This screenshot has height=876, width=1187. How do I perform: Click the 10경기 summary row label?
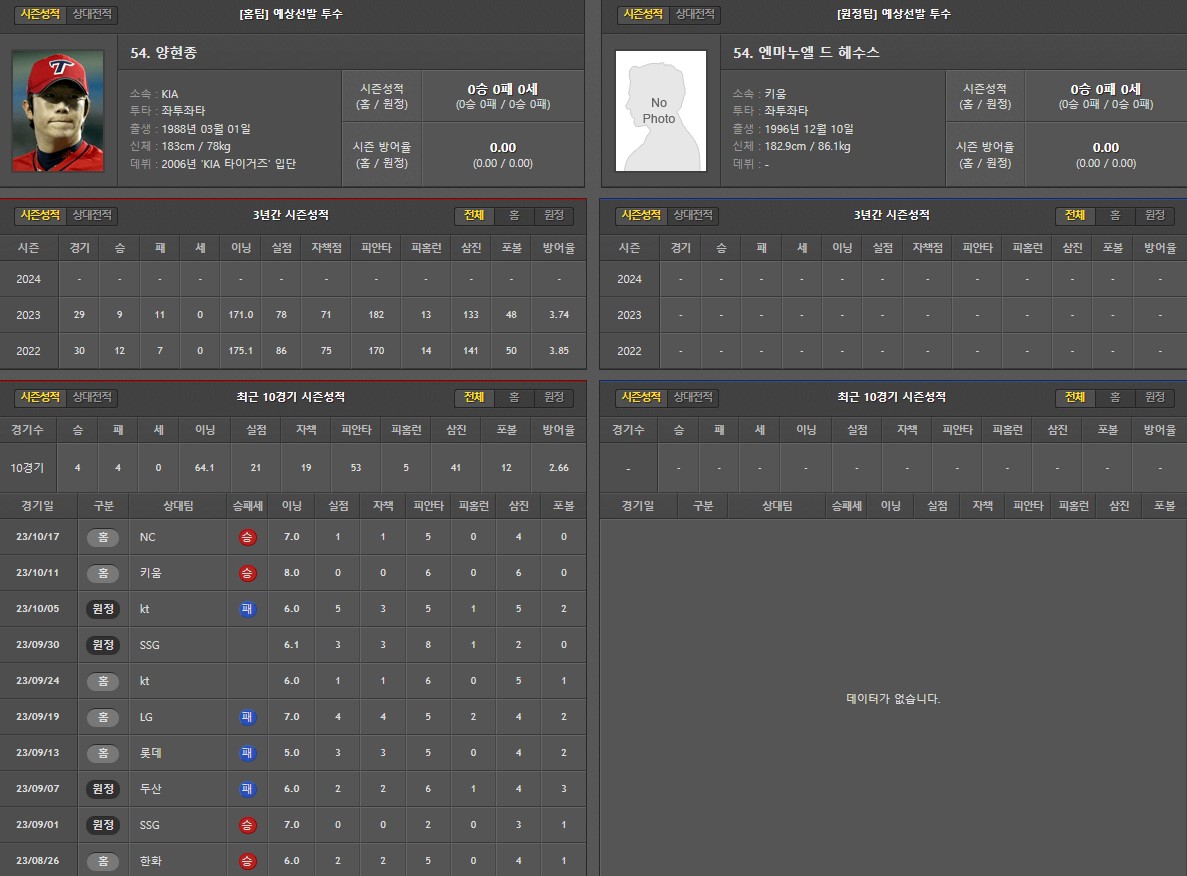27,468
